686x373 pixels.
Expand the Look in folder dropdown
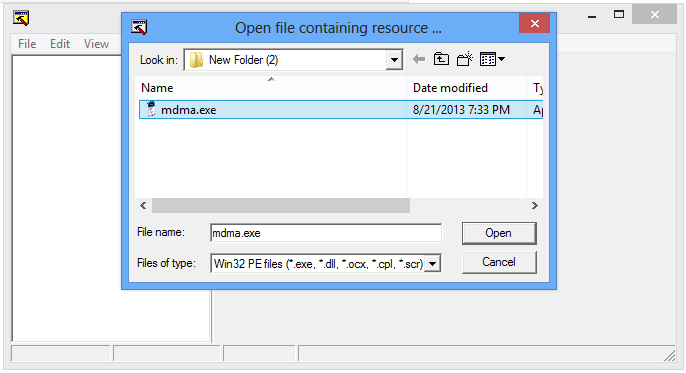click(x=394, y=60)
